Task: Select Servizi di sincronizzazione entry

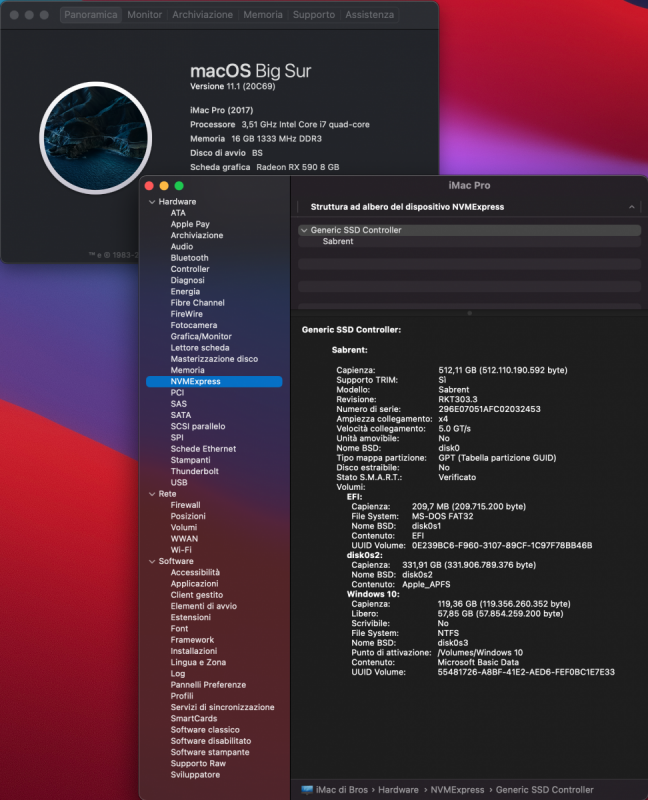Action: (222, 707)
